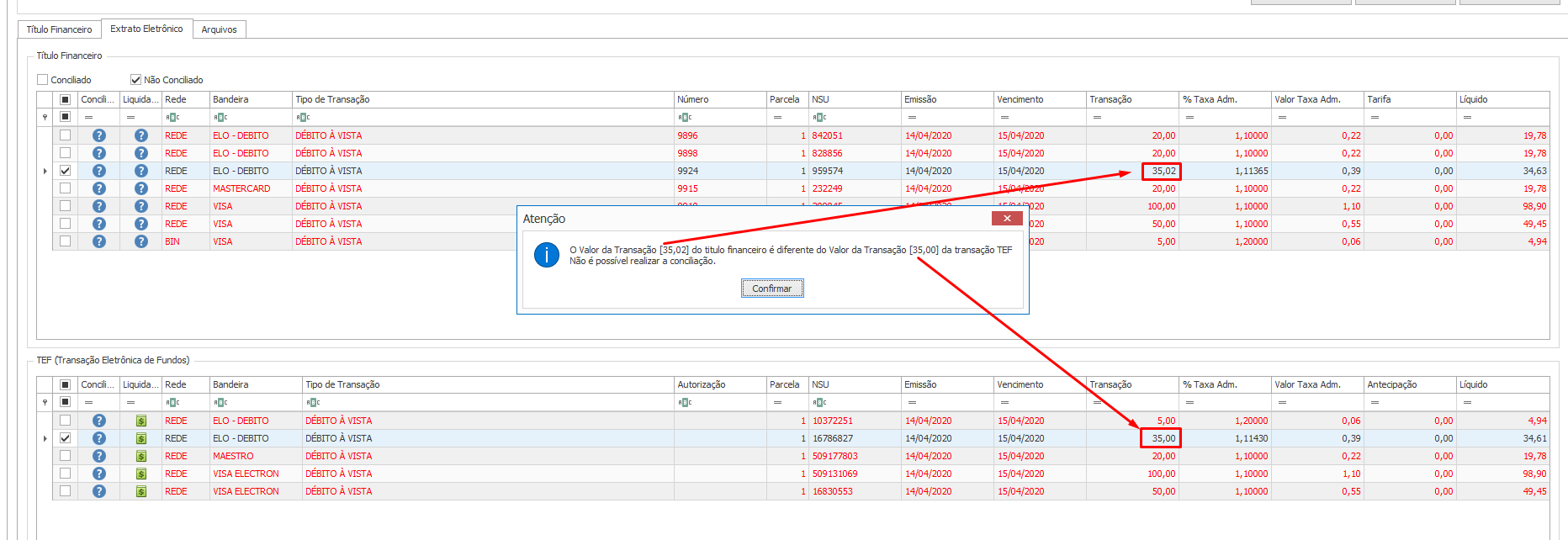Select the header select-all checkbox in TEF table
1568x540 pixels.
click(x=65, y=384)
